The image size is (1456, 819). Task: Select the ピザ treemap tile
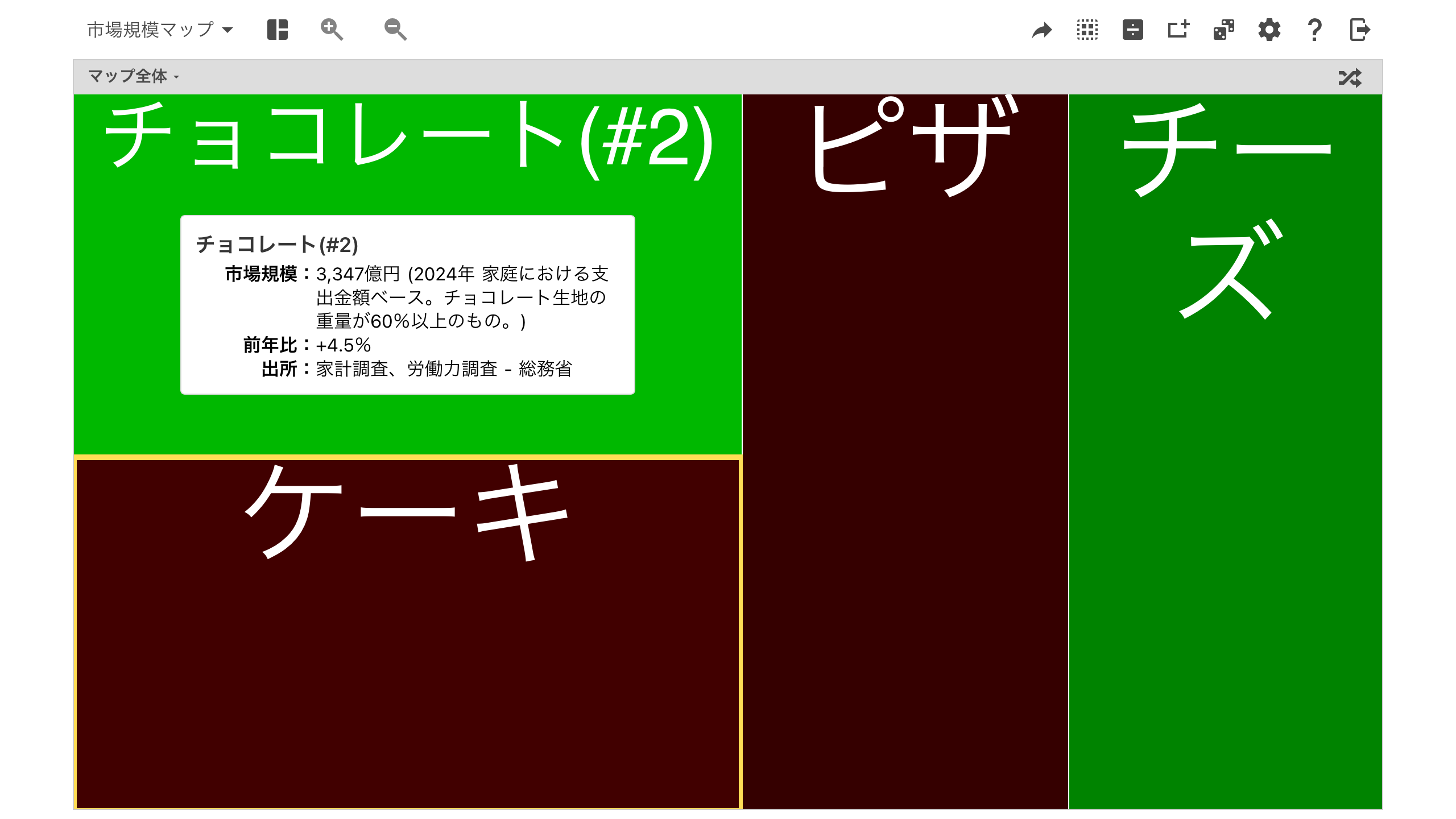(905, 452)
